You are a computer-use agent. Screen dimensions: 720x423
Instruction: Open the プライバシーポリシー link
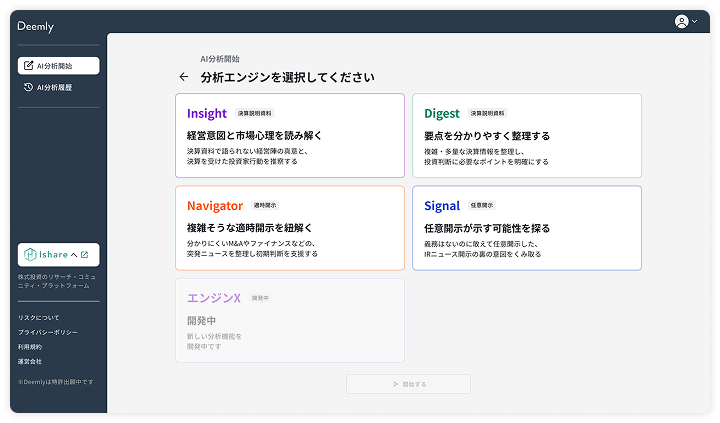47,332
